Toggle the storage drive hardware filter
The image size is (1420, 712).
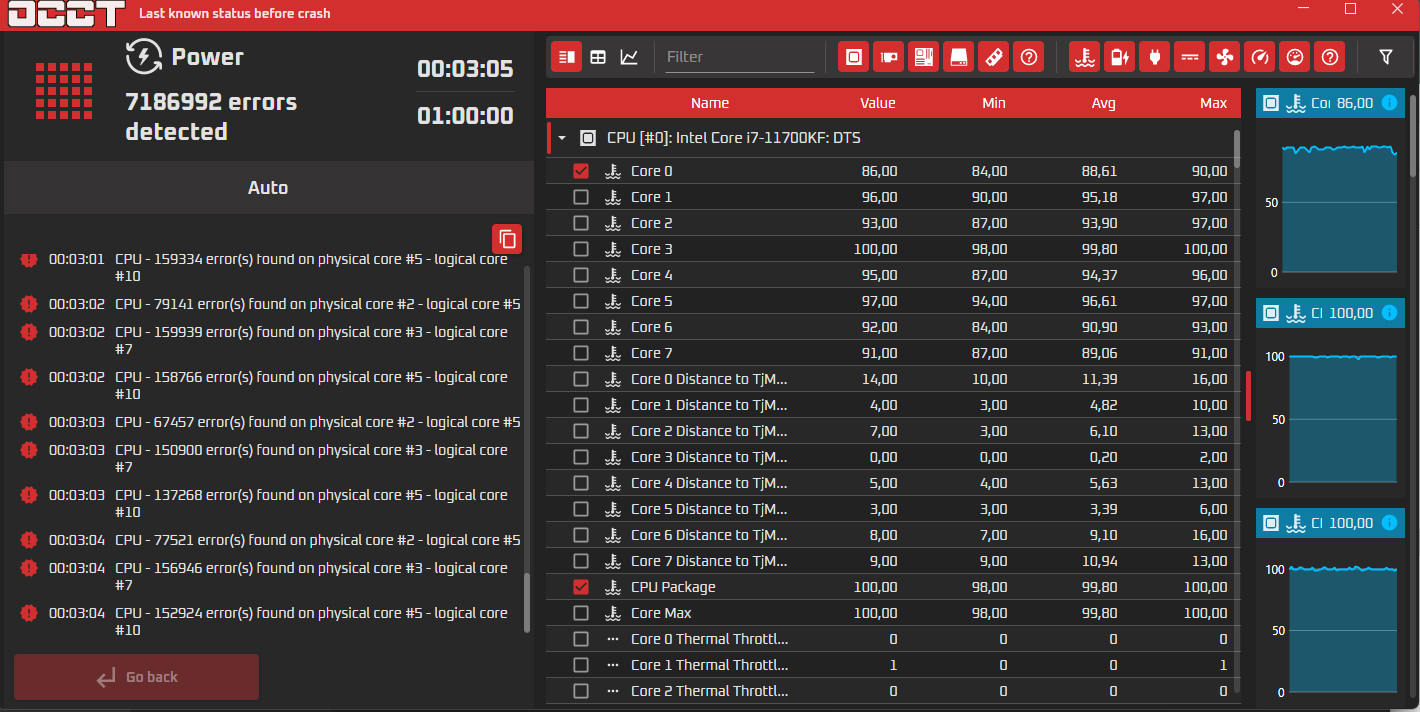(x=958, y=57)
